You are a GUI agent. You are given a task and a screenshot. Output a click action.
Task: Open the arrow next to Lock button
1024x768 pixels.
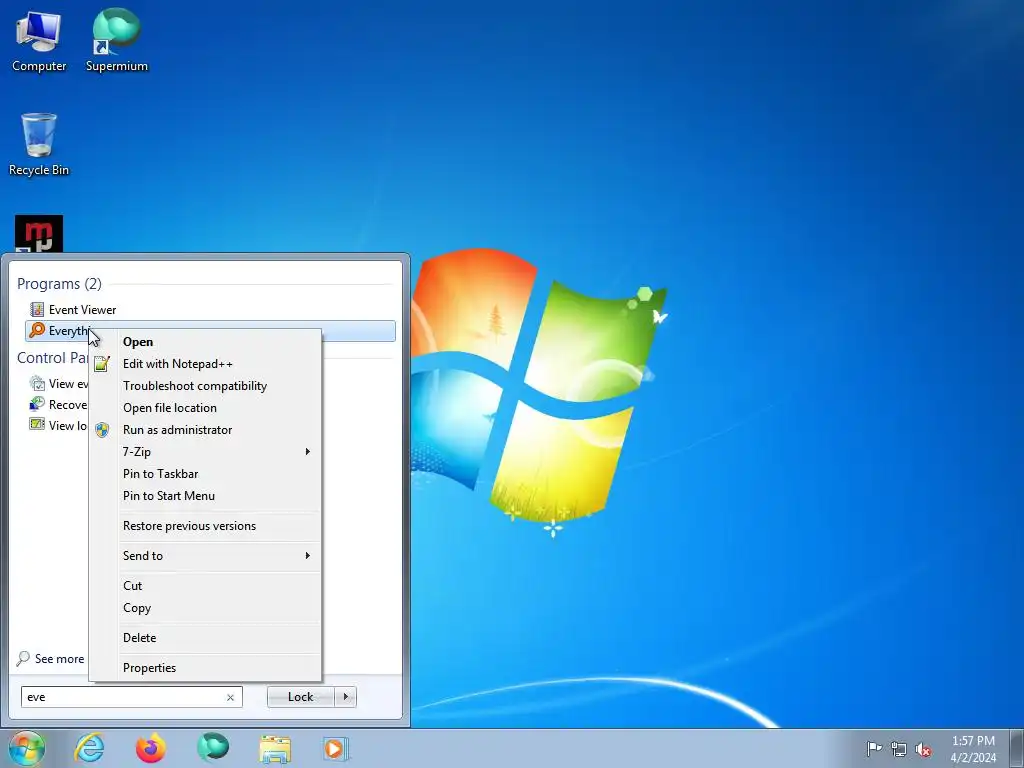coord(345,697)
